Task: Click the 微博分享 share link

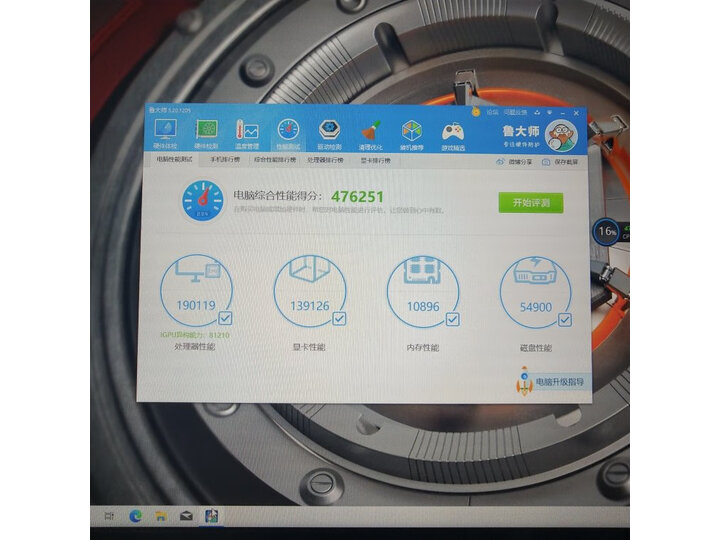Action: (x=514, y=162)
